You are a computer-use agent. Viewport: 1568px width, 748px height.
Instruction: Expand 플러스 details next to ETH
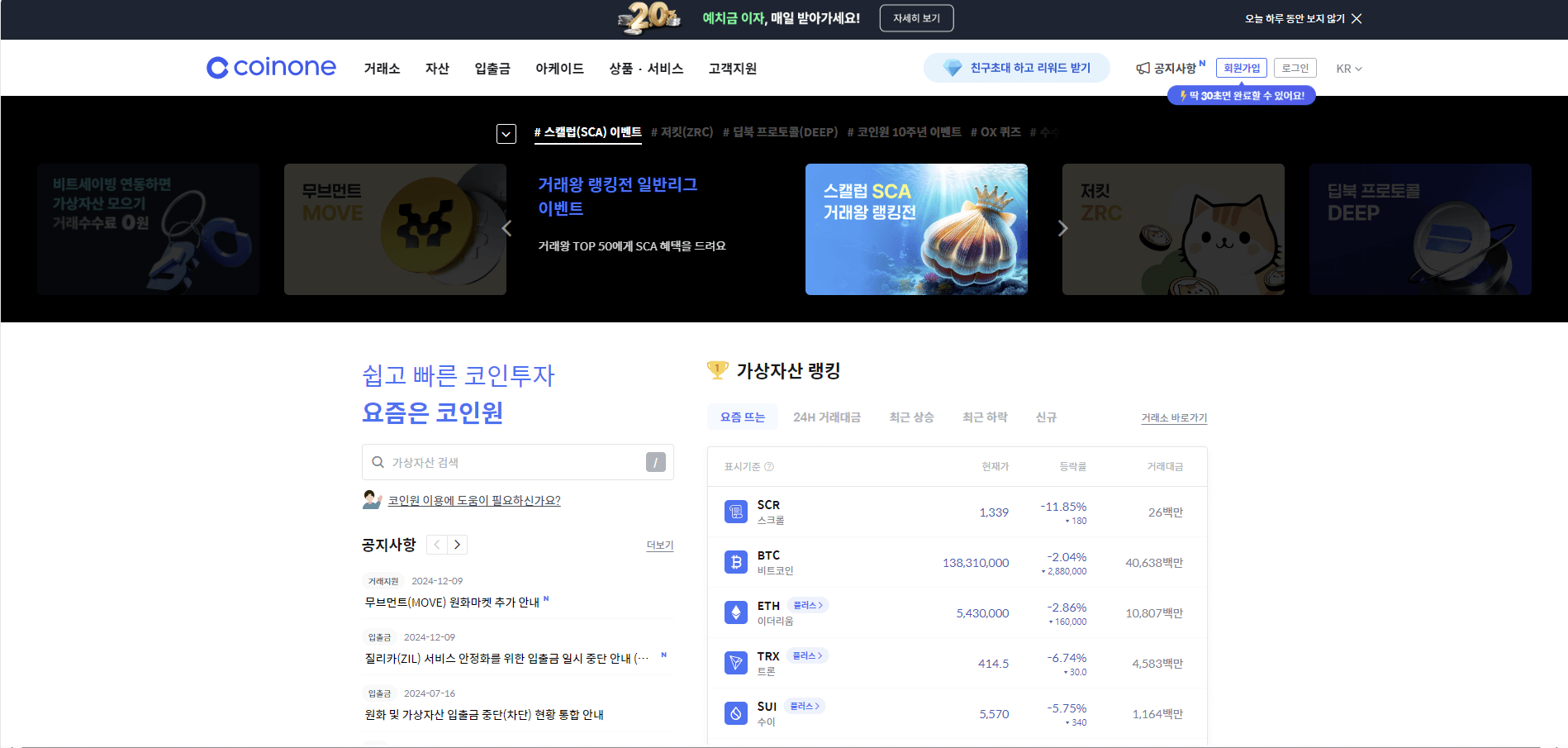point(810,604)
